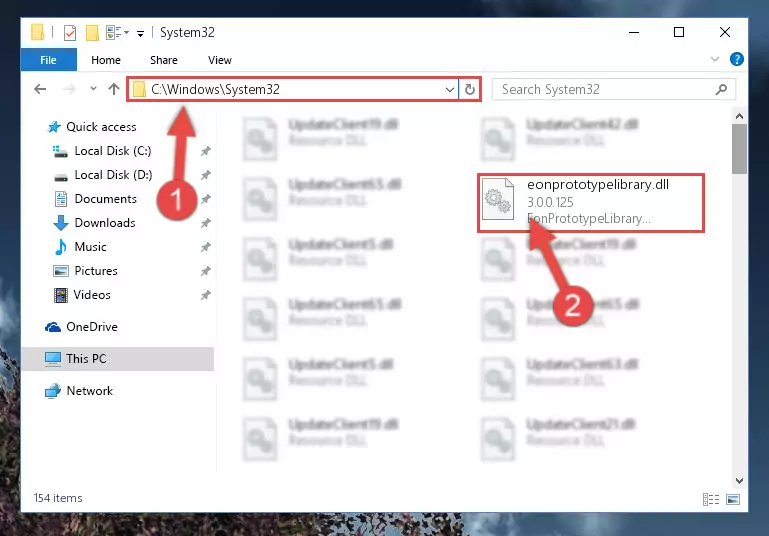The height and width of the screenshot is (536, 769).
Task: Select This PC in navigation pane
Action: pos(118,358)
